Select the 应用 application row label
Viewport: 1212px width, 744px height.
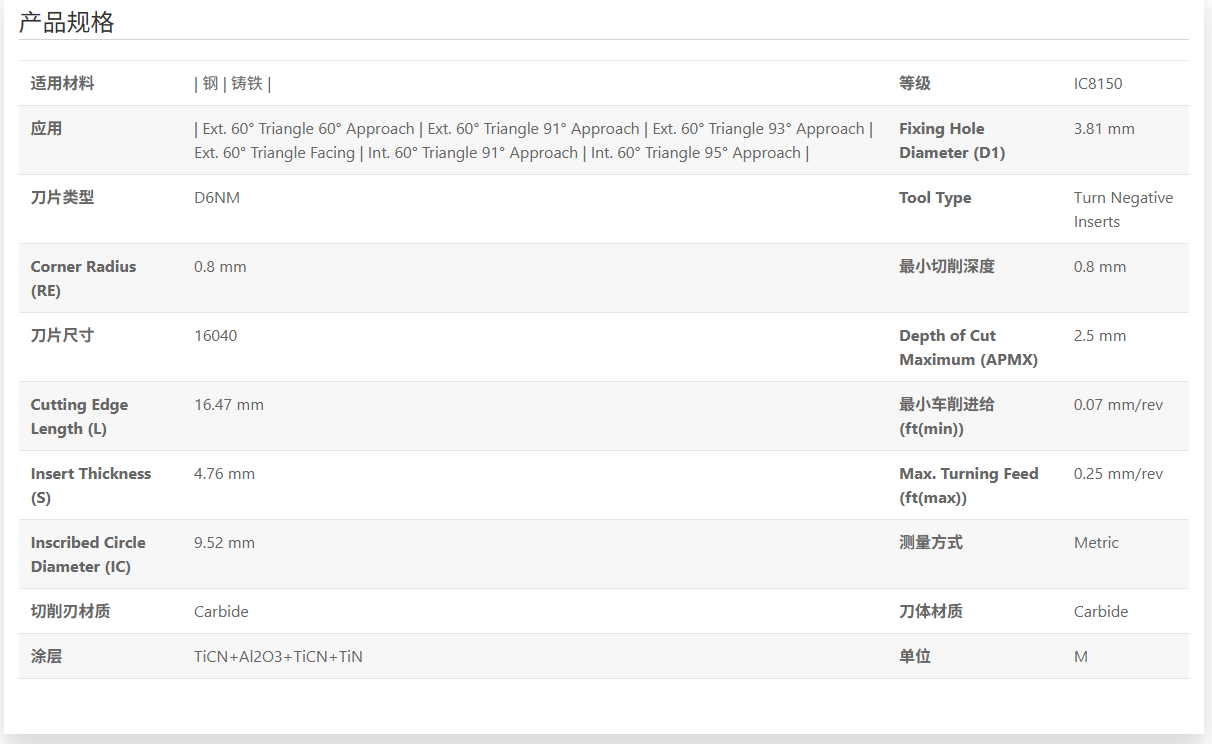point(46,129)
